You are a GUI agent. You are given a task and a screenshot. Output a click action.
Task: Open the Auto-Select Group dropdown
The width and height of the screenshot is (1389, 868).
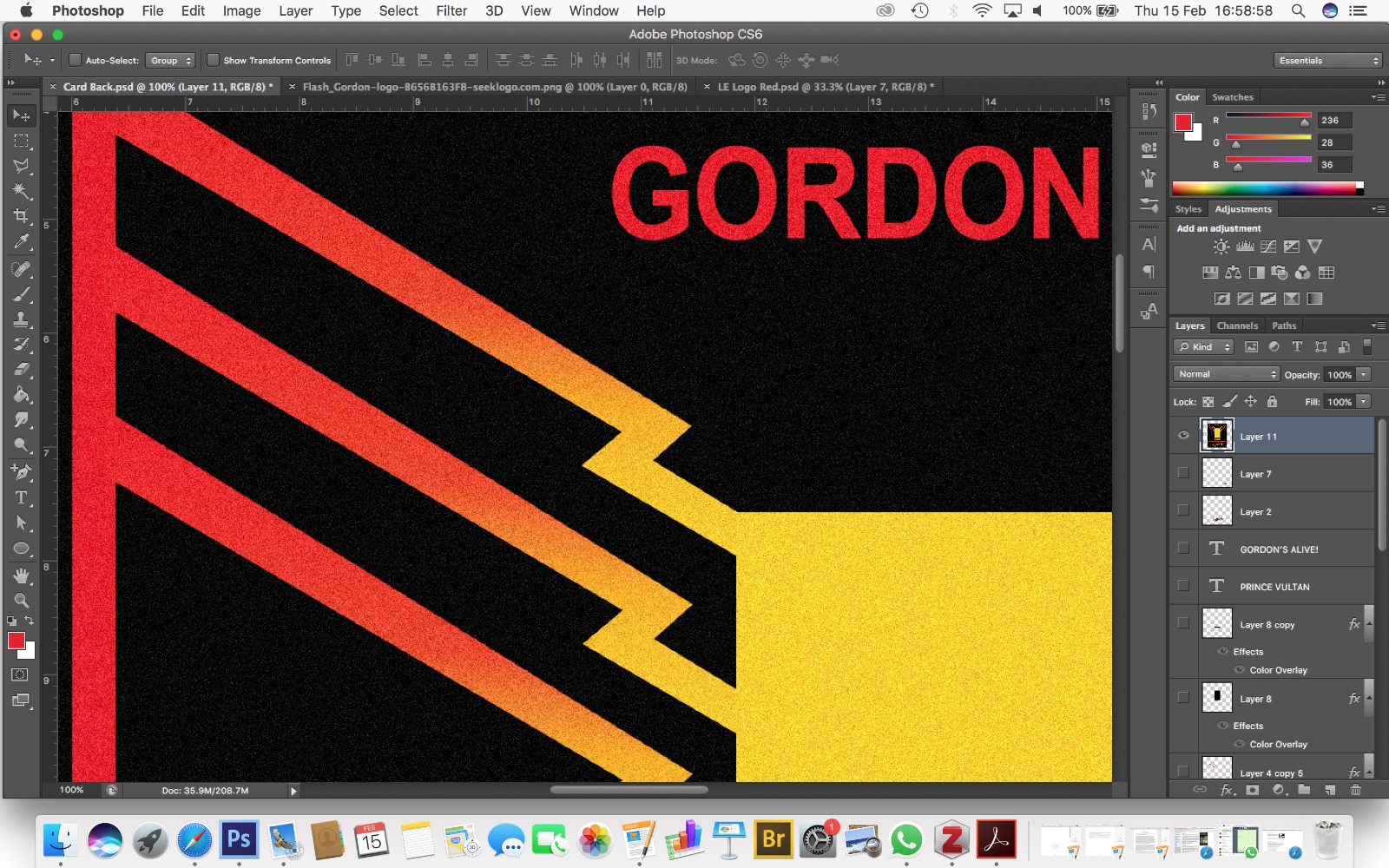click(x=170, y=61)
